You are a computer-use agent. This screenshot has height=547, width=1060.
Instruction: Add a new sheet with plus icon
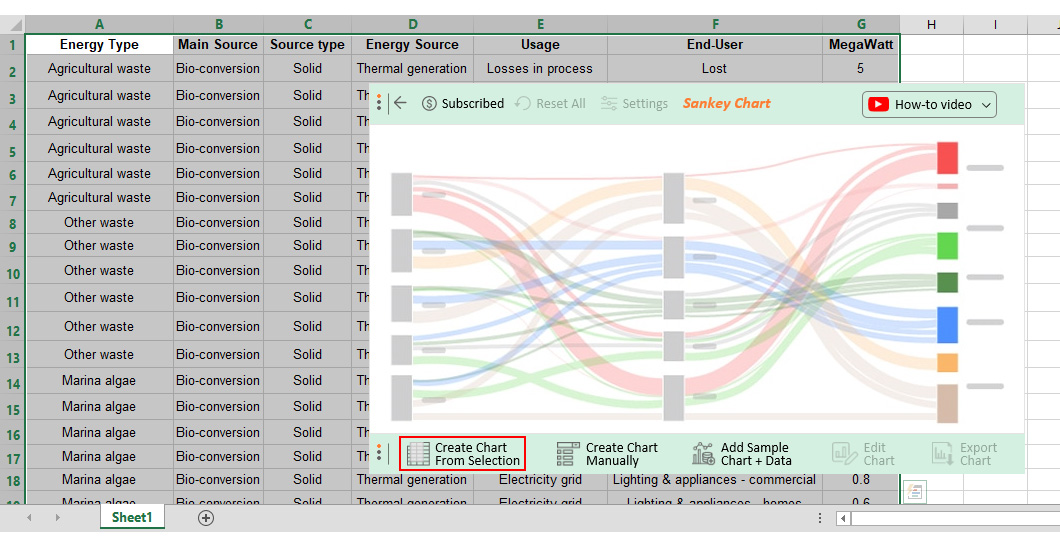[x=206, y=518]
